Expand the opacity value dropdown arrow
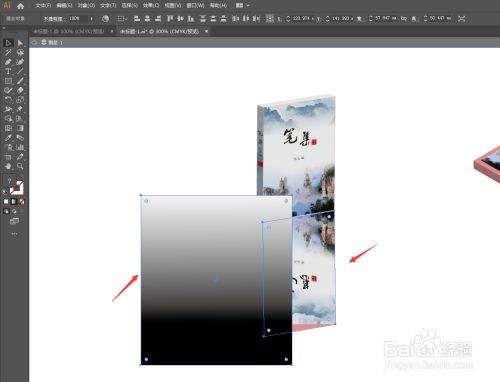Viewport: 500px width, 382px height. 91,19
